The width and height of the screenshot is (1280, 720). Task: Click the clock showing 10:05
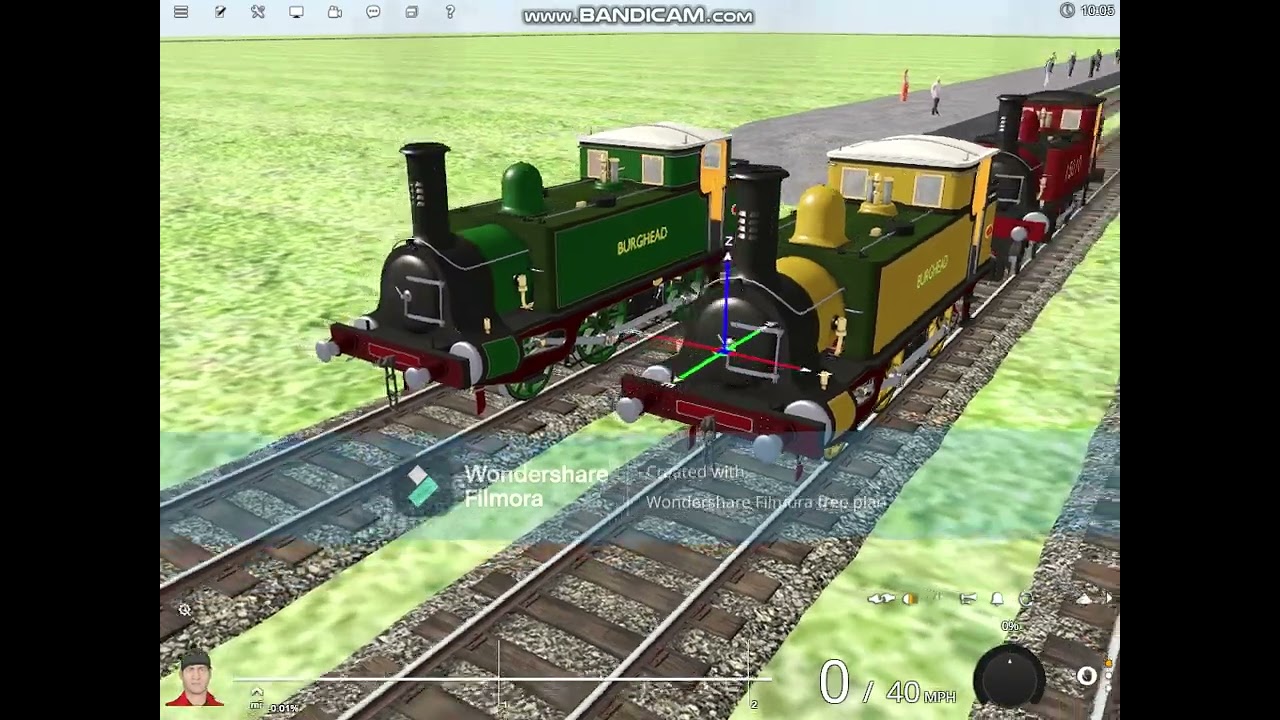[1087, 10]
